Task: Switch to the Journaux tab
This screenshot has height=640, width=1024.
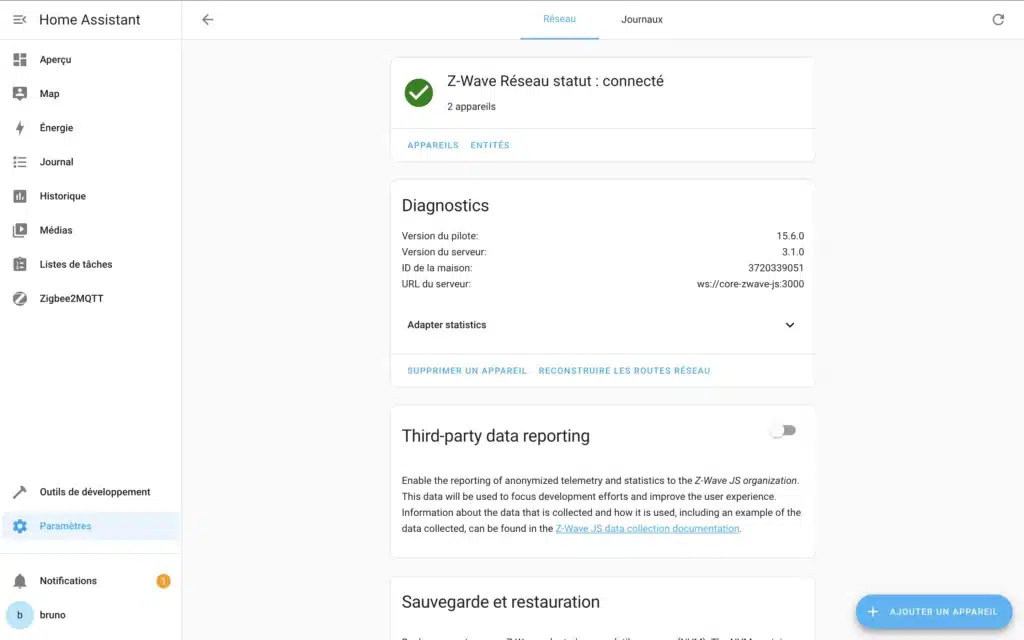Action: coord(641,20)
